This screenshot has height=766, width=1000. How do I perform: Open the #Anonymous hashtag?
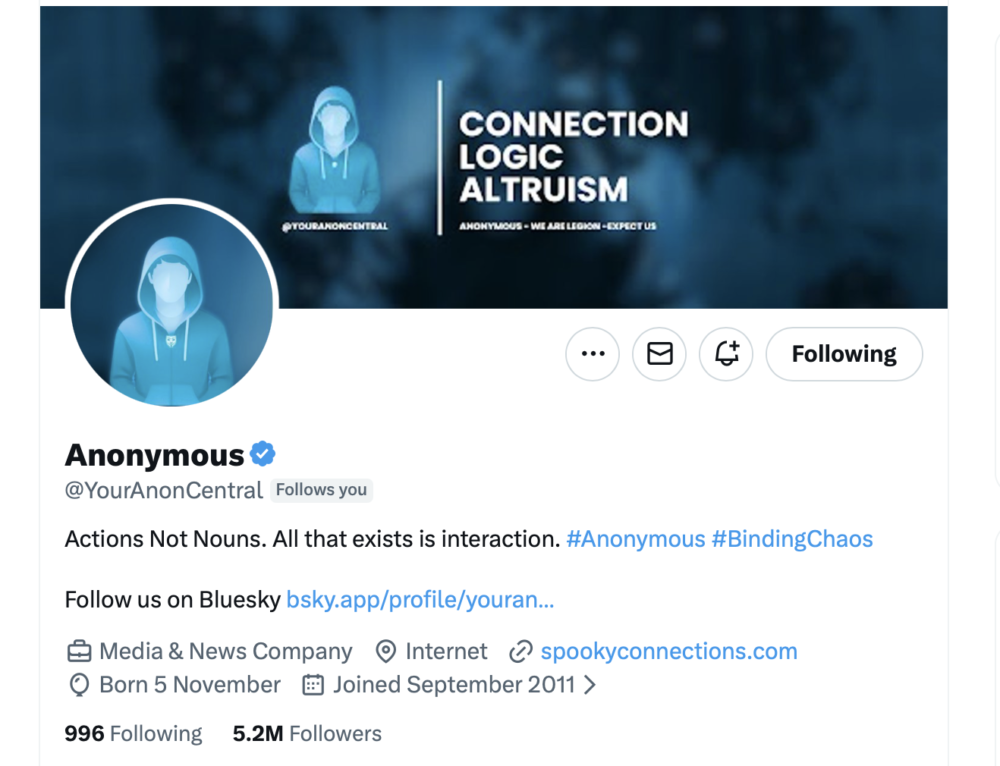pyautogui.click(x=635, y=539)
